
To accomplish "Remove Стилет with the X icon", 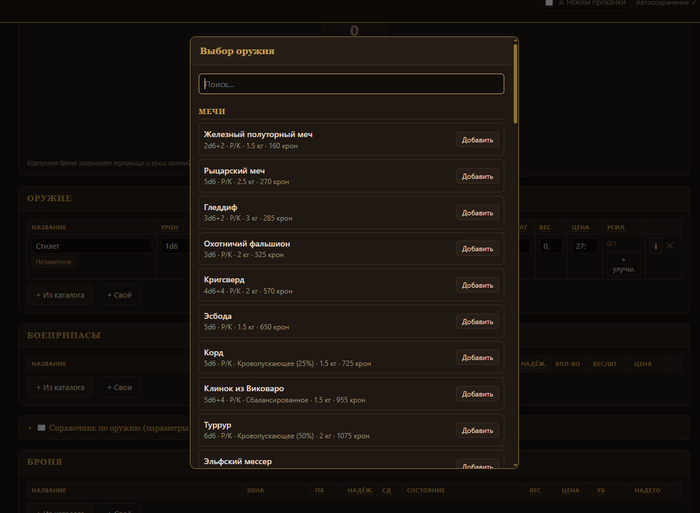I will pyautogui.click(x=670, y=246).
